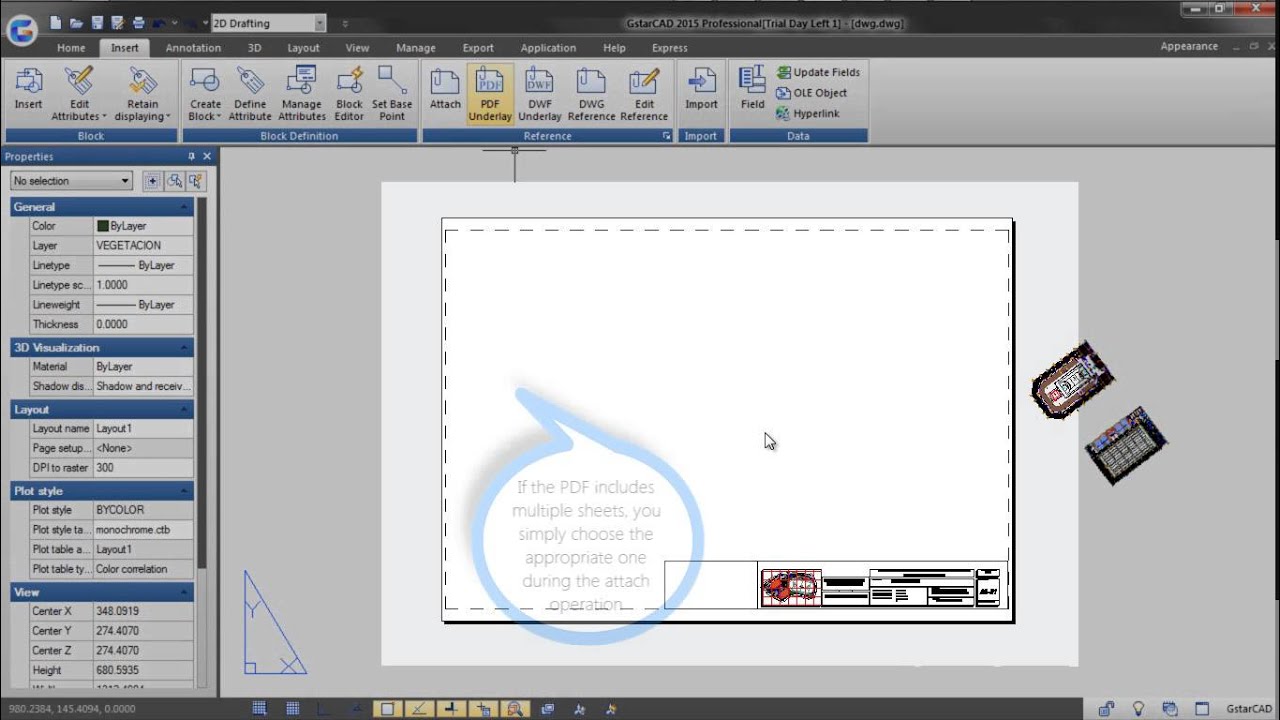
Task: Click Hyperlink in Data panel
Action: pos(807,114)
